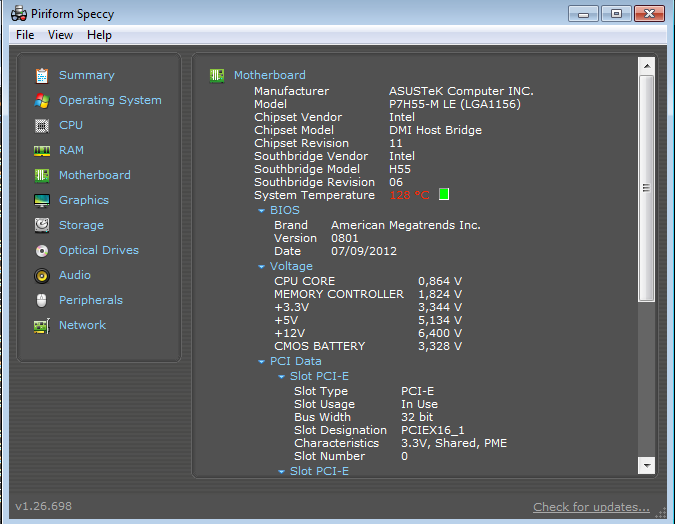Open the Storage section
Image resolution: width=675 pixels, height=524 pixels.
(x=81, y=225)
